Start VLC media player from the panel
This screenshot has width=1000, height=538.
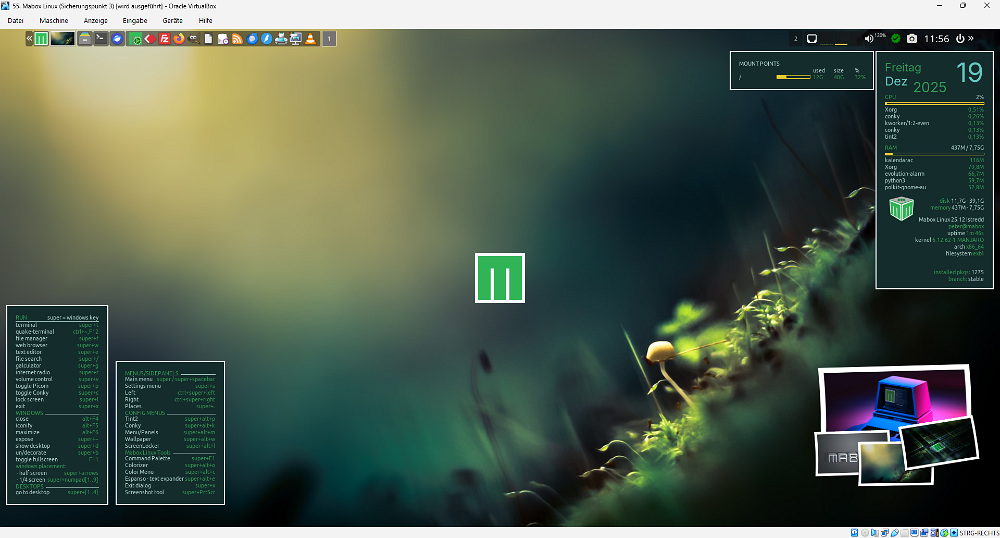(310, 39)
